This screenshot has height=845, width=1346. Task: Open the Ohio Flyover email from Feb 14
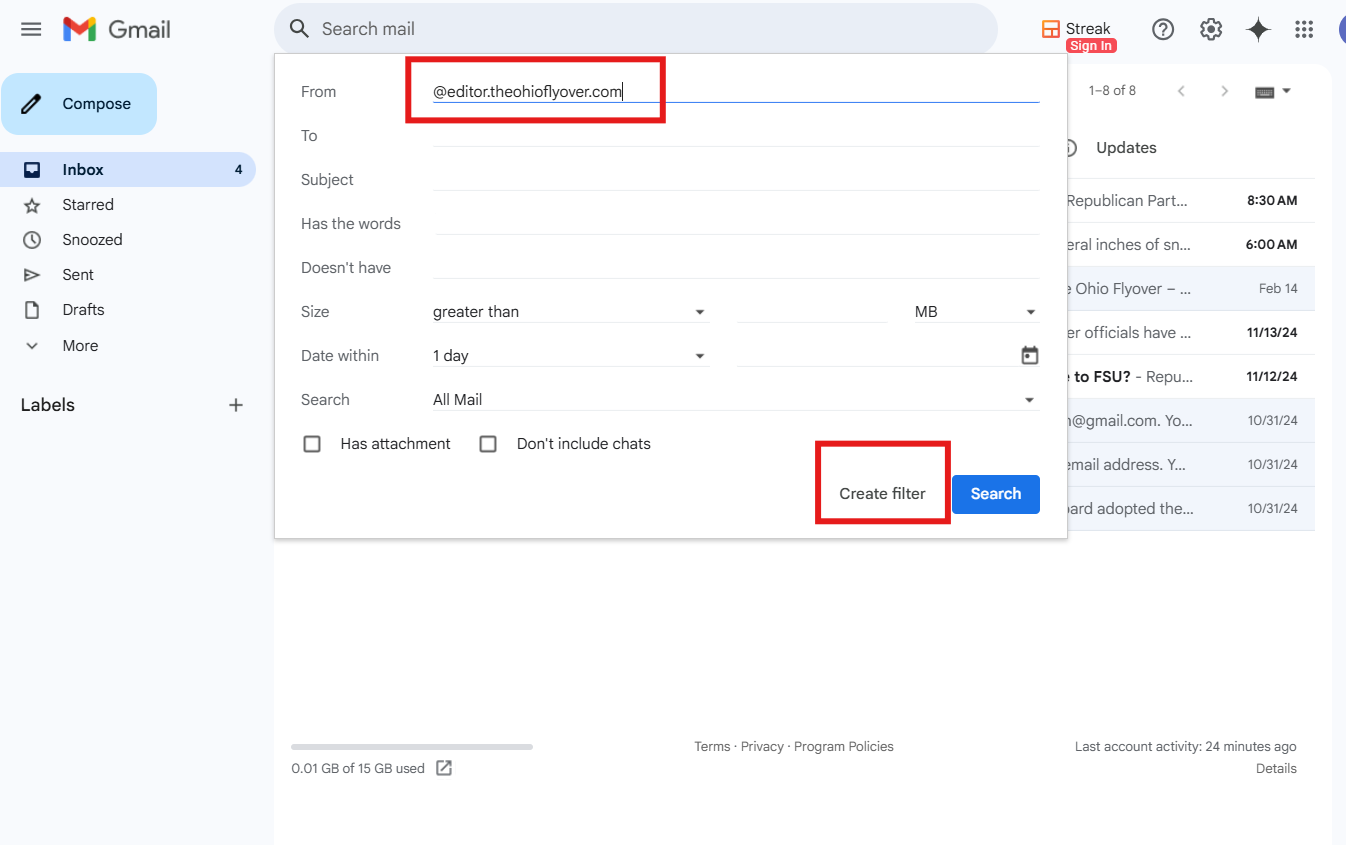1190,289
